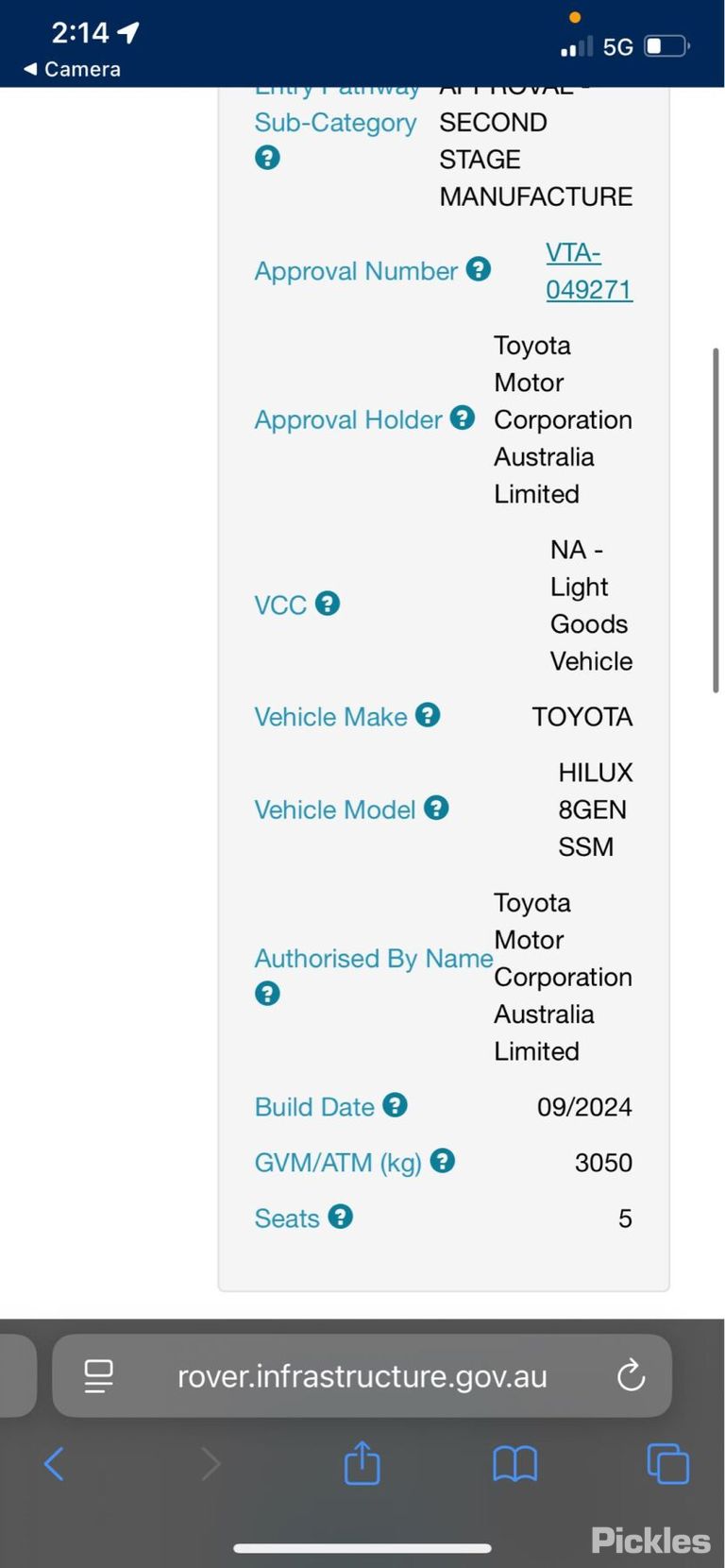
Task: Open the Safari tabs overview button
Action: pyautogui.click(x=667, y=1464)
